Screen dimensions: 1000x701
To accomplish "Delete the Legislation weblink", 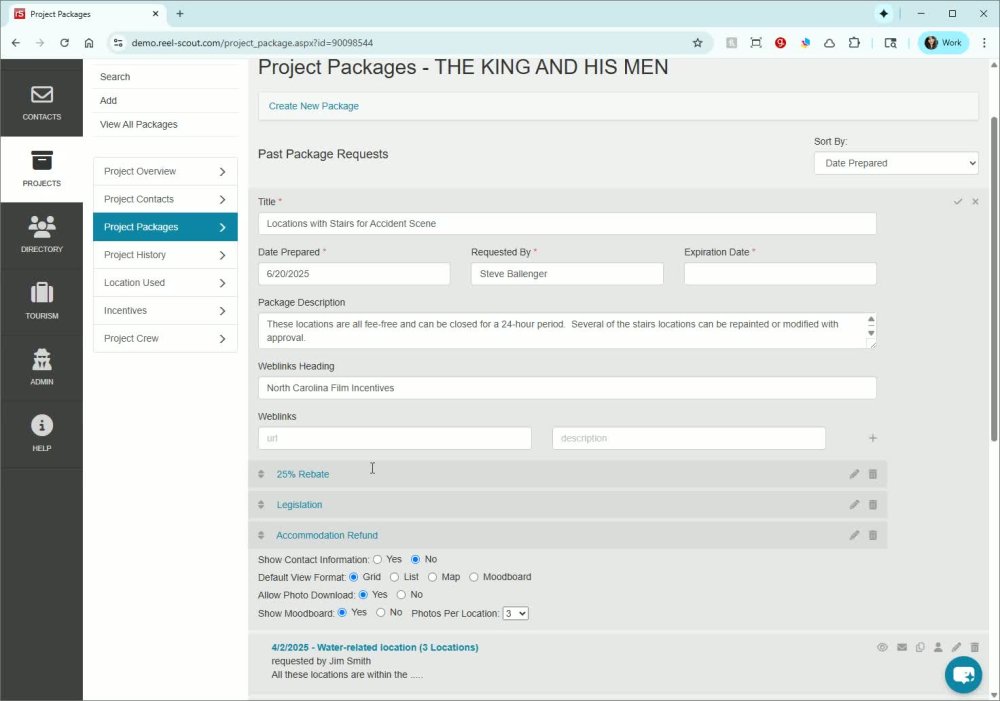I will click(x=873, y=505).
